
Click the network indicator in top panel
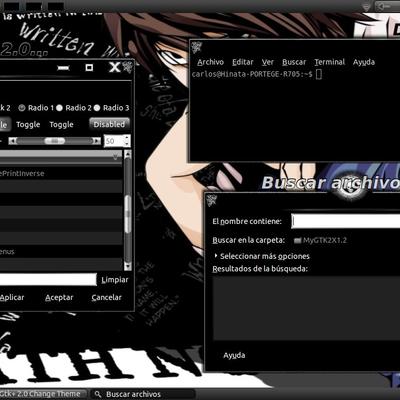coord(367,6)
